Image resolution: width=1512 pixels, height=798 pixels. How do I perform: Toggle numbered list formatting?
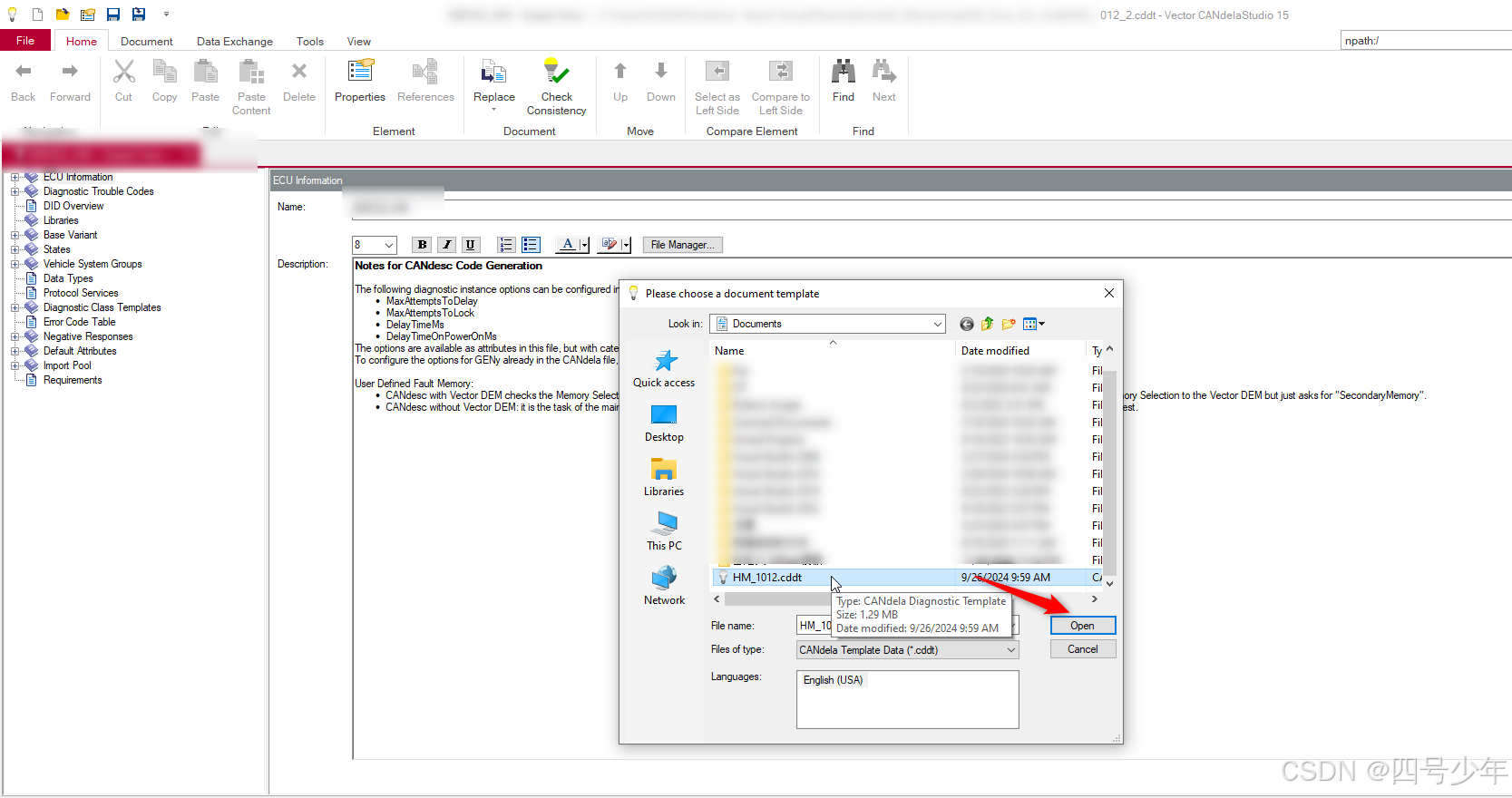point(506,245)
